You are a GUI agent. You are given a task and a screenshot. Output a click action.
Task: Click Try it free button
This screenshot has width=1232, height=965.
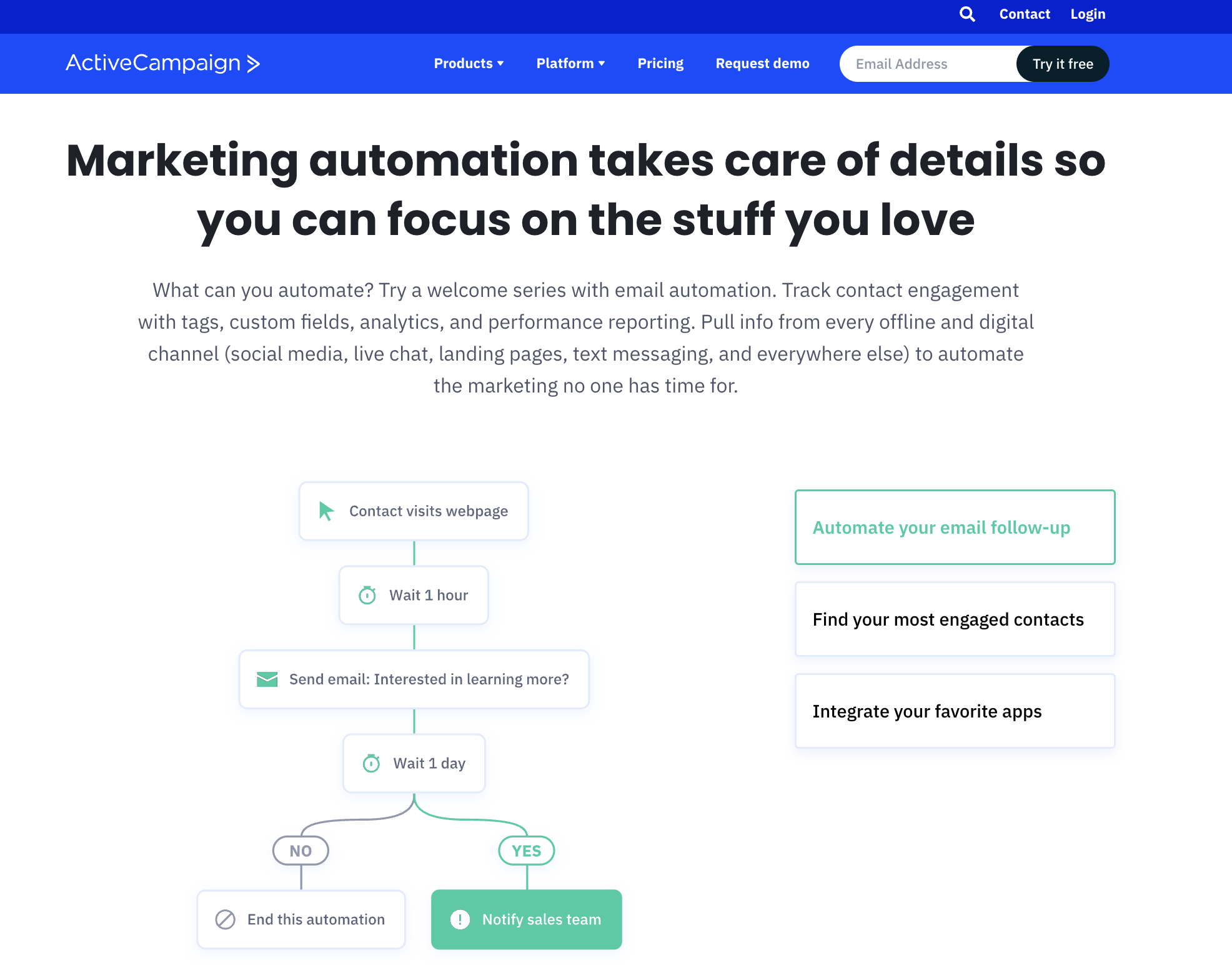[x=1062, y=63]
